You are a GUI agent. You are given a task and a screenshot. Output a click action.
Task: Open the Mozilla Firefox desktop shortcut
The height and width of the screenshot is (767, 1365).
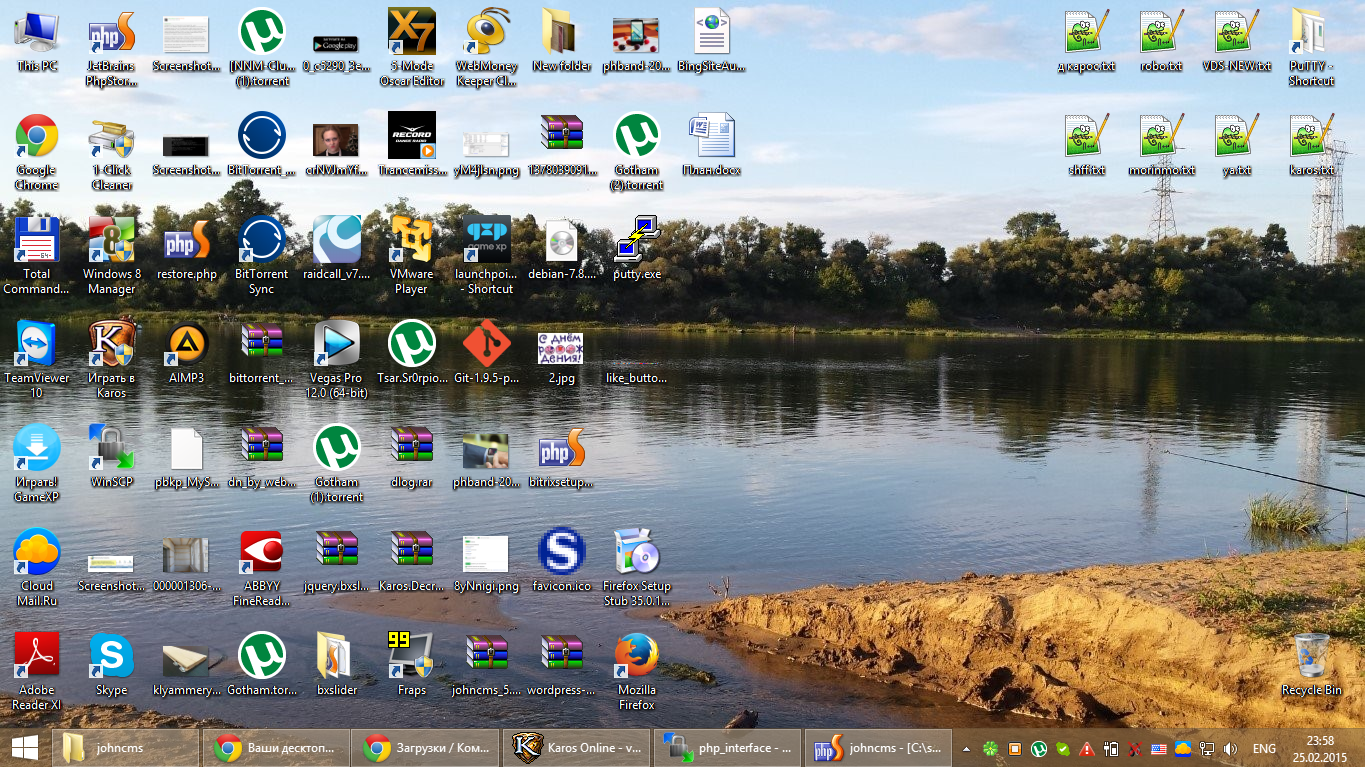[637, 657]
